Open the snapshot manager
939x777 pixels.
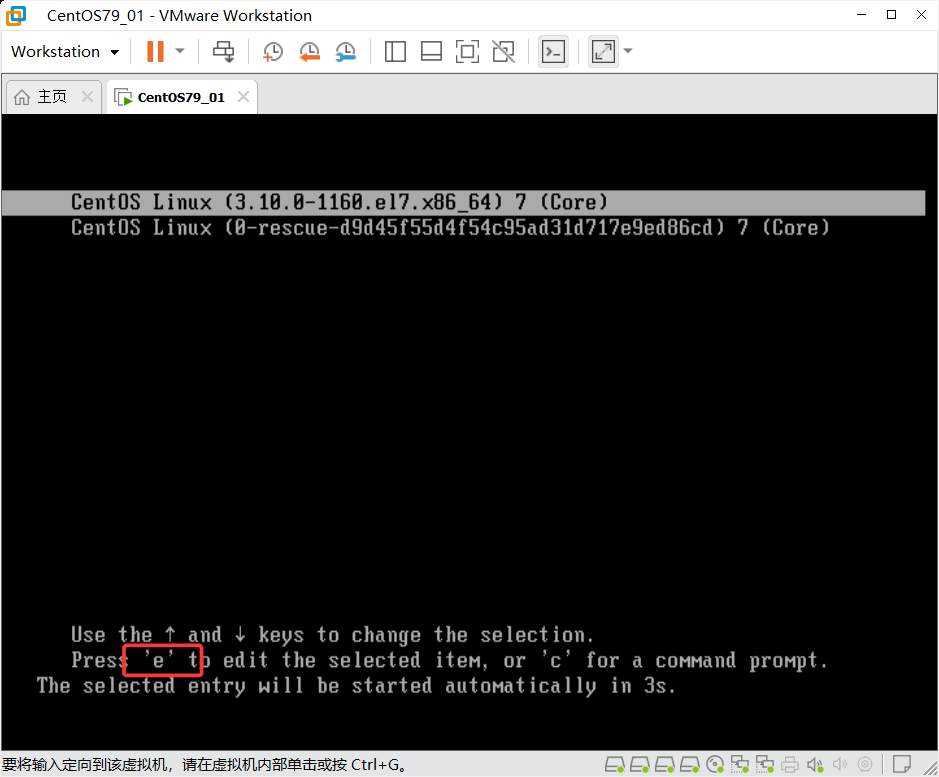[x=346, y=52]
